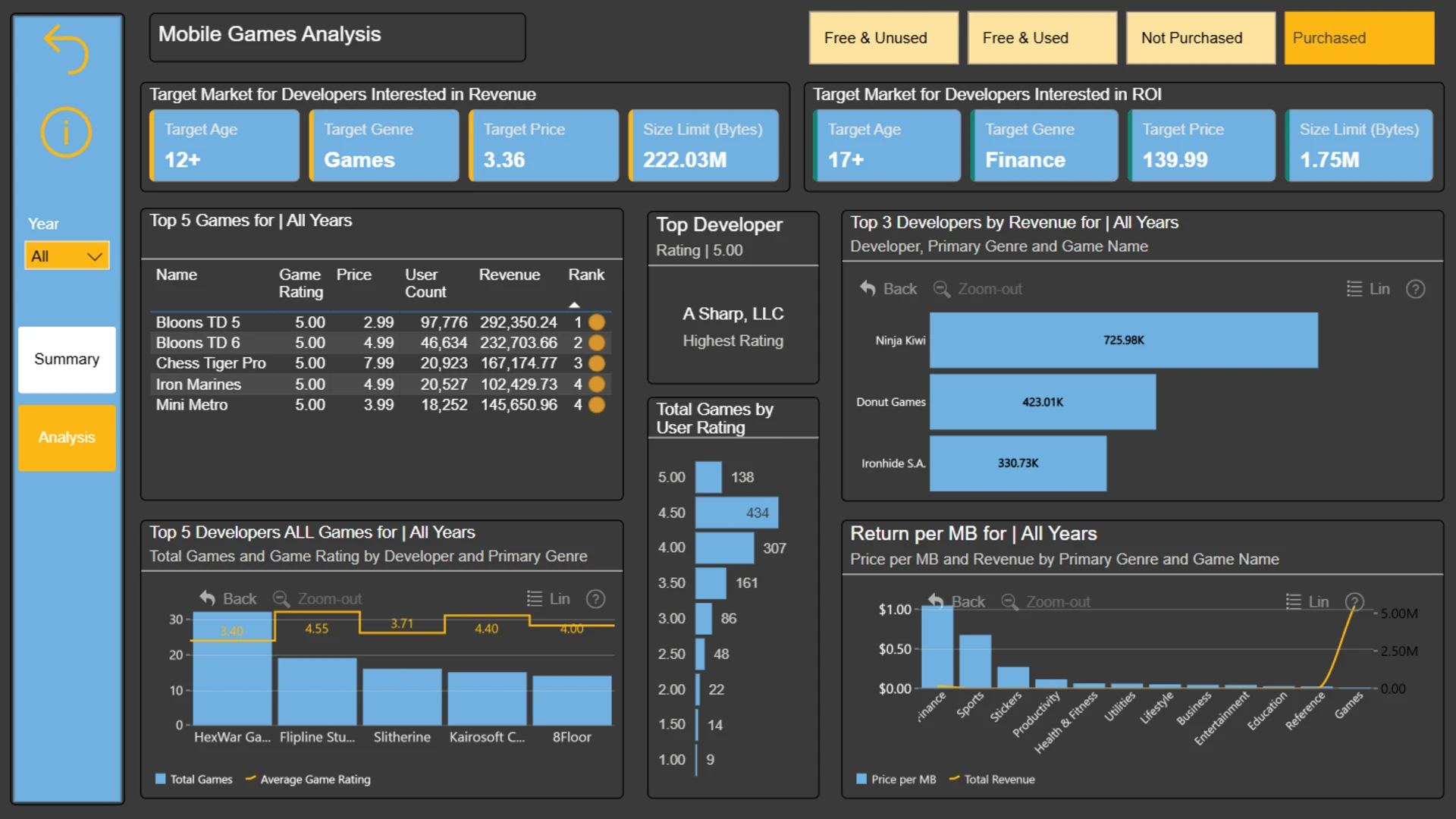Click Zoom-out icon in Top 3 Developers chart
Image resolution: width=1456 pixels, height=819 pixels.
tap(942, 289)
